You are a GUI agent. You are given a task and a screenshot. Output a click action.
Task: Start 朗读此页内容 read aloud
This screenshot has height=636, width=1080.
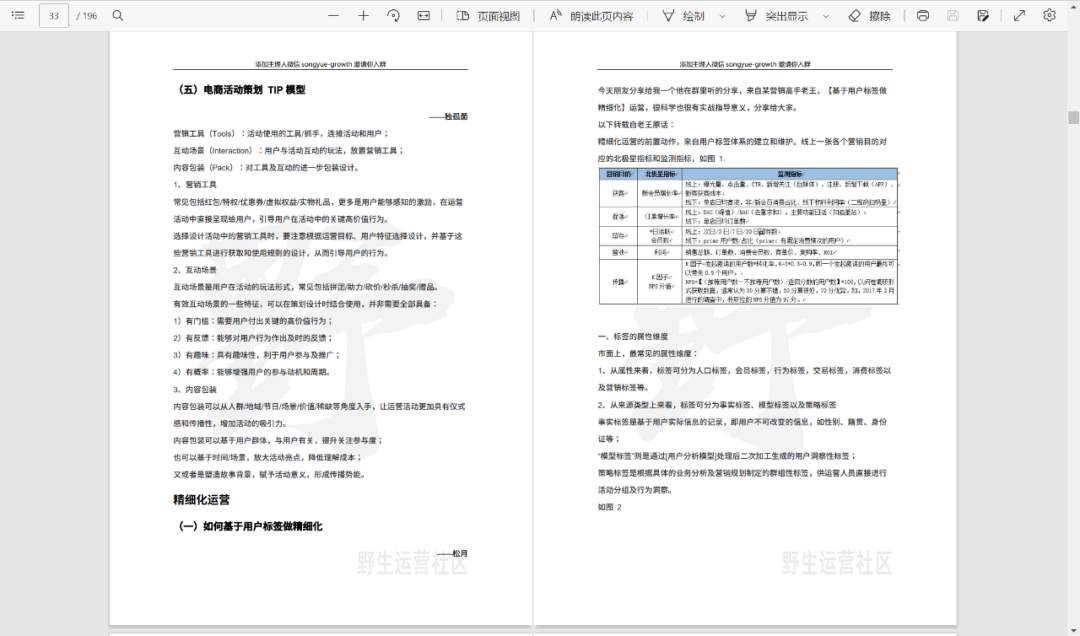[592, 16]
